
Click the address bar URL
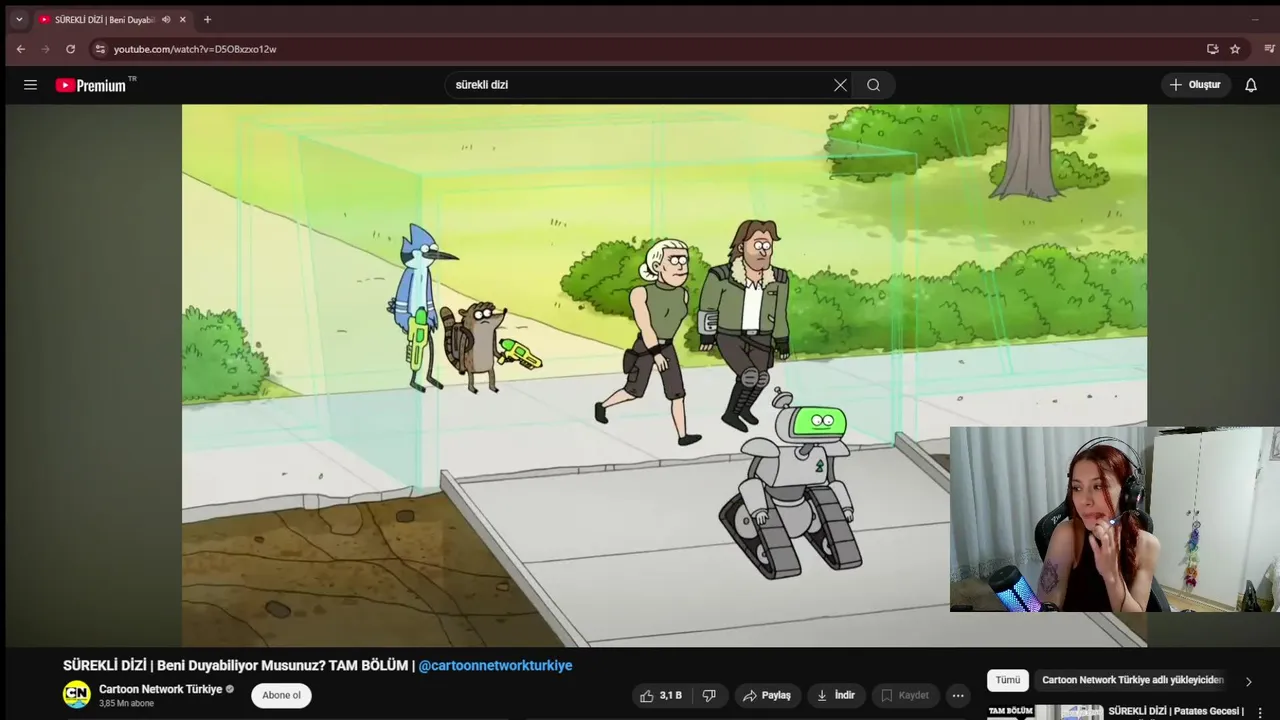pos(195,49)
